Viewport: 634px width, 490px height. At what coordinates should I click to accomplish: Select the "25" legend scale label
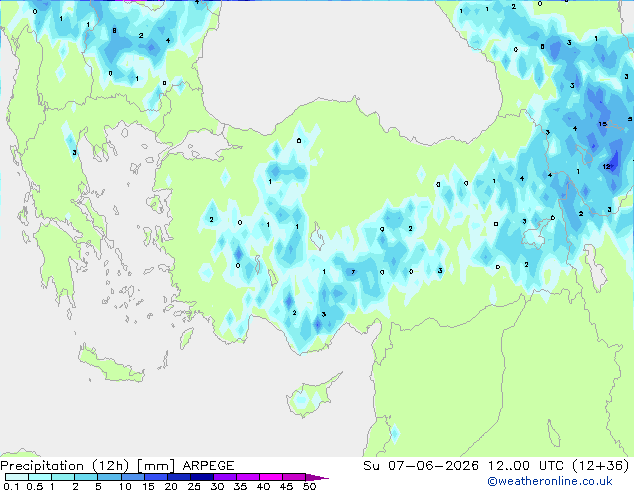[194, 486]
